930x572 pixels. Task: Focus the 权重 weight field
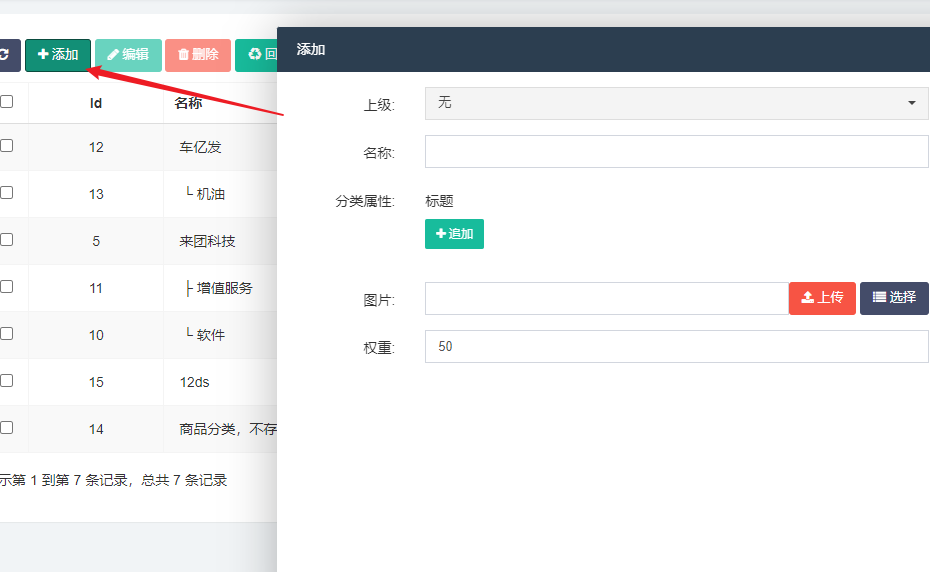coord(676,347)
